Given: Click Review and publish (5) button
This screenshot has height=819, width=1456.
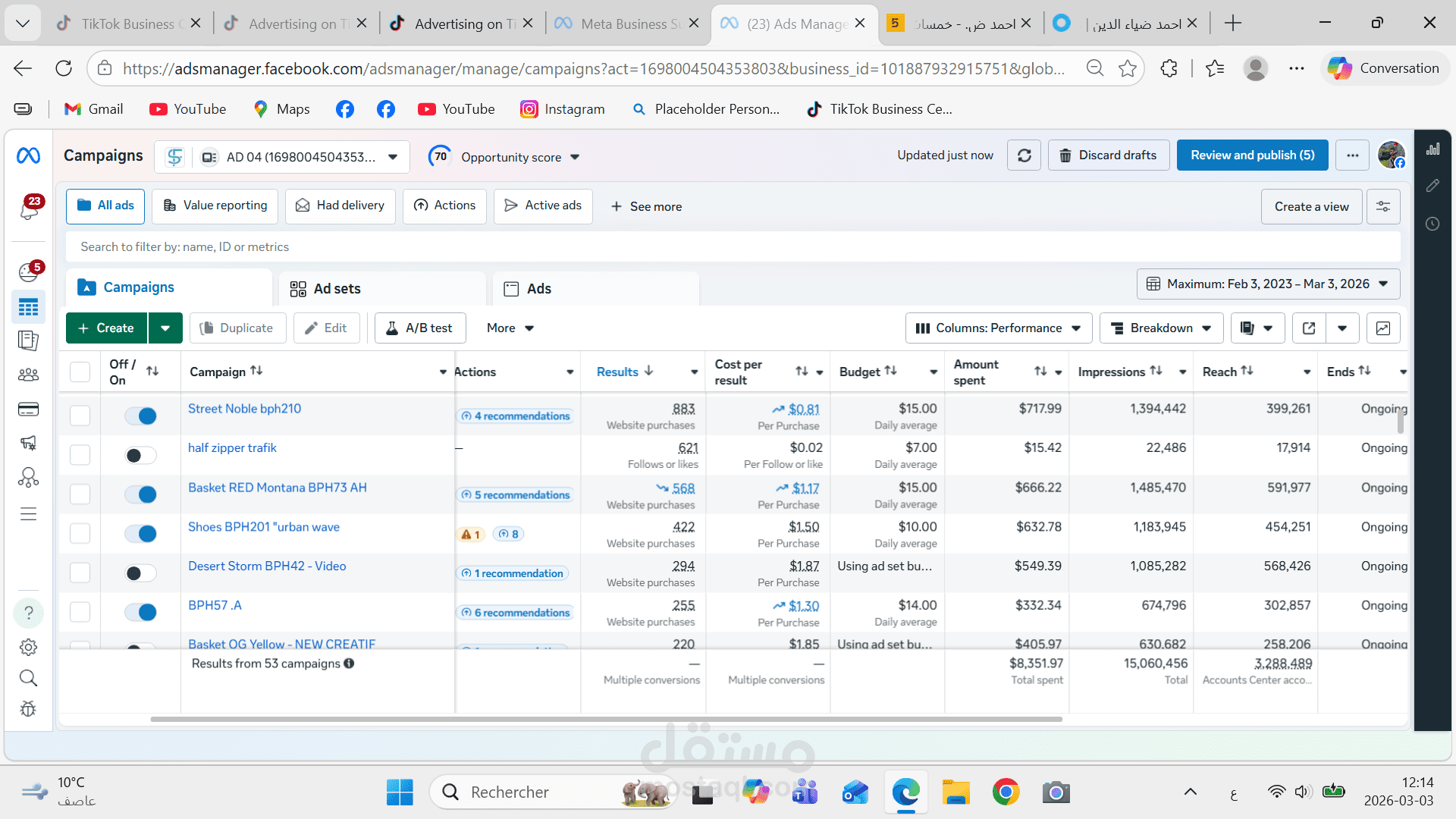Looking at the screenshot, I should point(1252,155).
